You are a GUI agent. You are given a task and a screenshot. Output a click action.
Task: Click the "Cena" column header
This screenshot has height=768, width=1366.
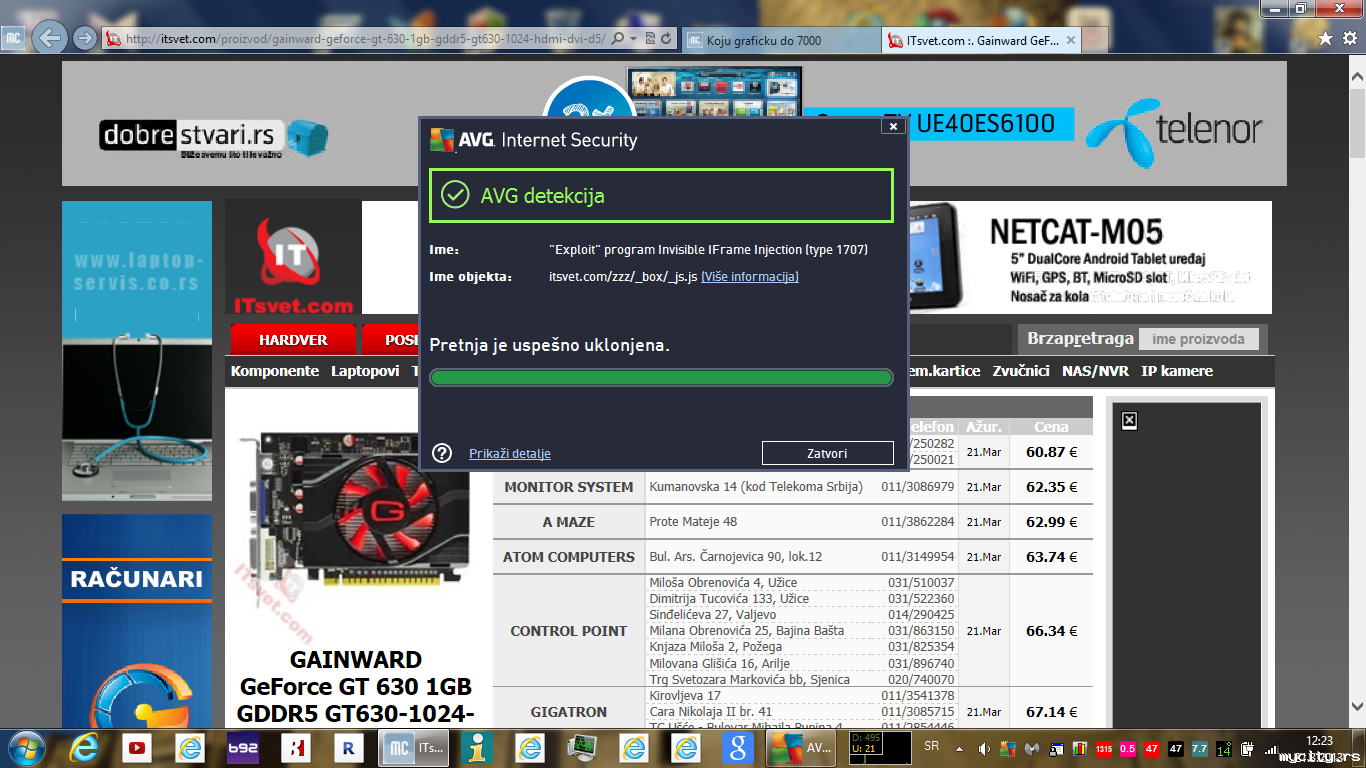pyautogui.click(x=1051, y=427)
